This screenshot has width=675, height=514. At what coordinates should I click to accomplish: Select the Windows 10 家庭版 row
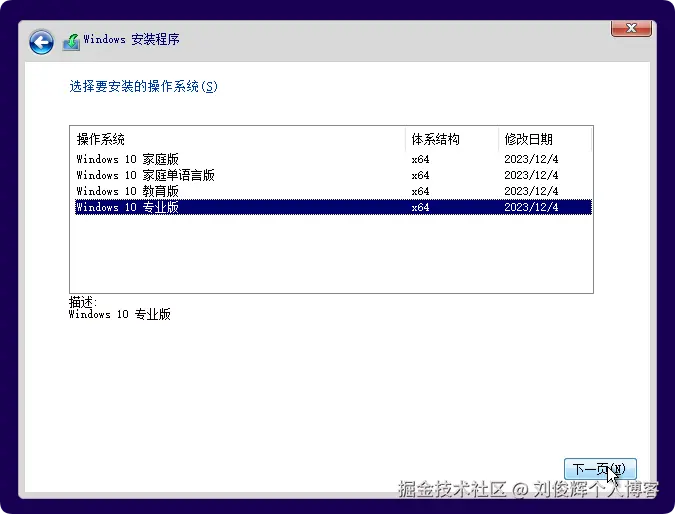coord(334,159)
